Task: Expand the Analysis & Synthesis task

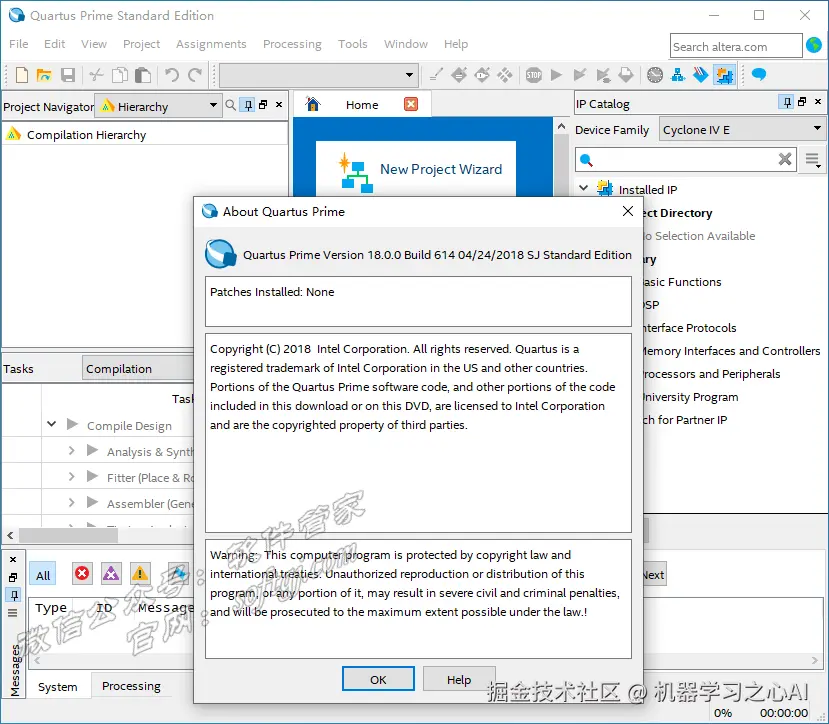Action: [71, 451]
